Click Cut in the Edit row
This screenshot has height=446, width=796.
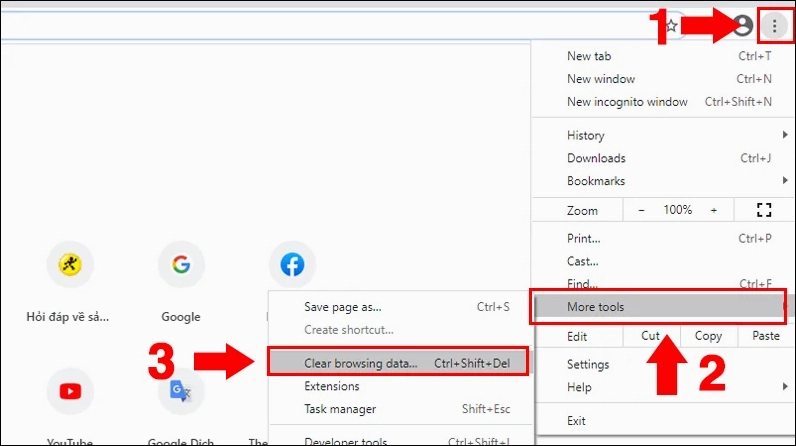click(651, 336)
